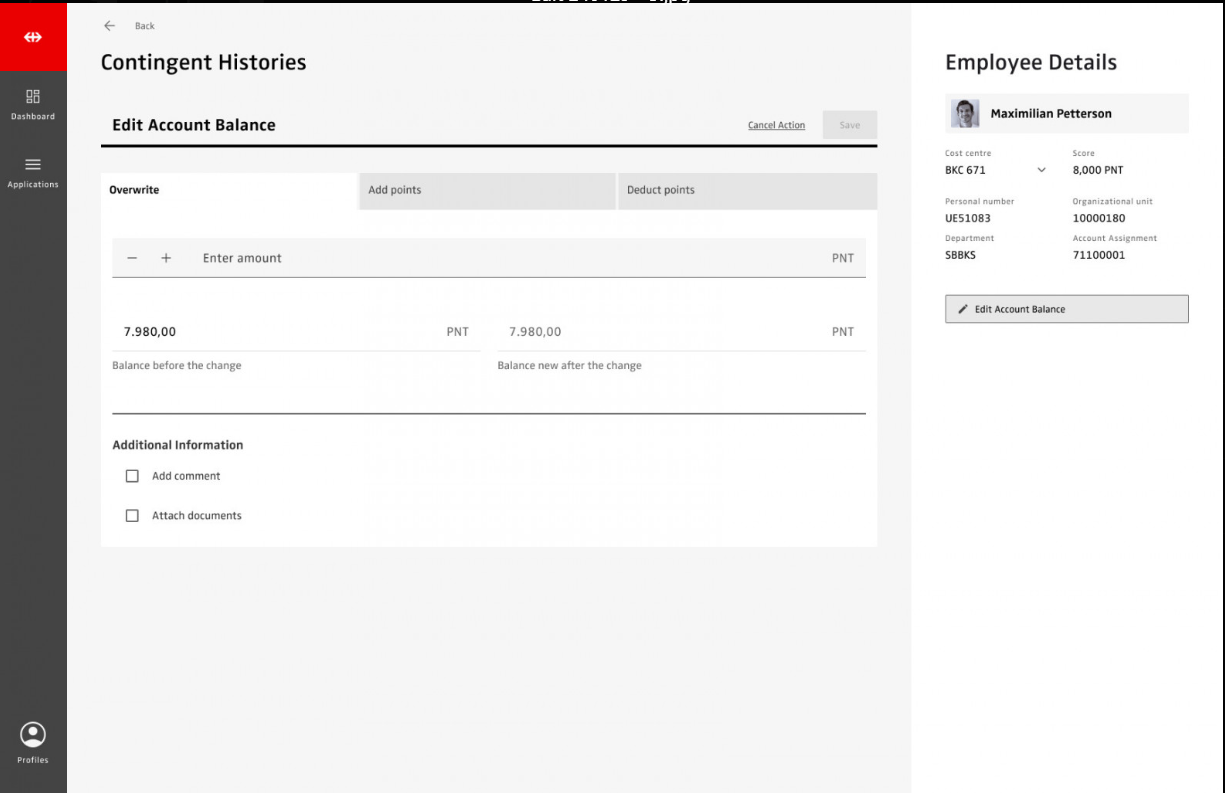
Task: Open the Dashboard sidebar icon
Action: click(33, 97)
